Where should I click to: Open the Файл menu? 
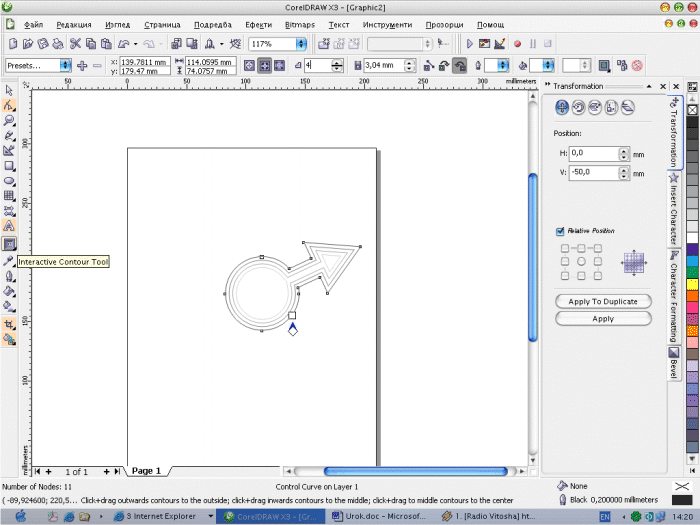(x=33, y=25)
